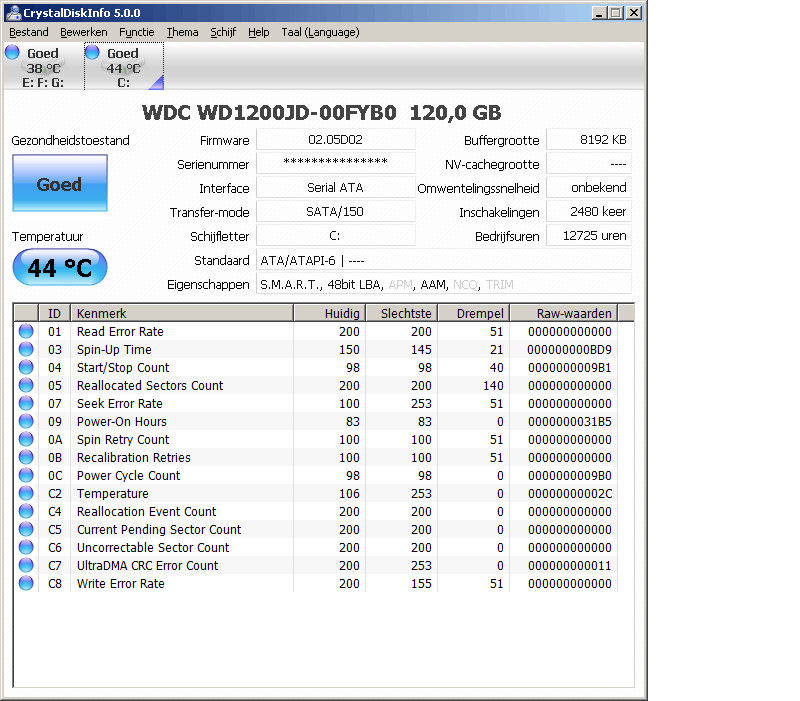Click the Standaard field ATA/ATAPI-6
The image size is (800, 701).
click(x=444, y=260)
